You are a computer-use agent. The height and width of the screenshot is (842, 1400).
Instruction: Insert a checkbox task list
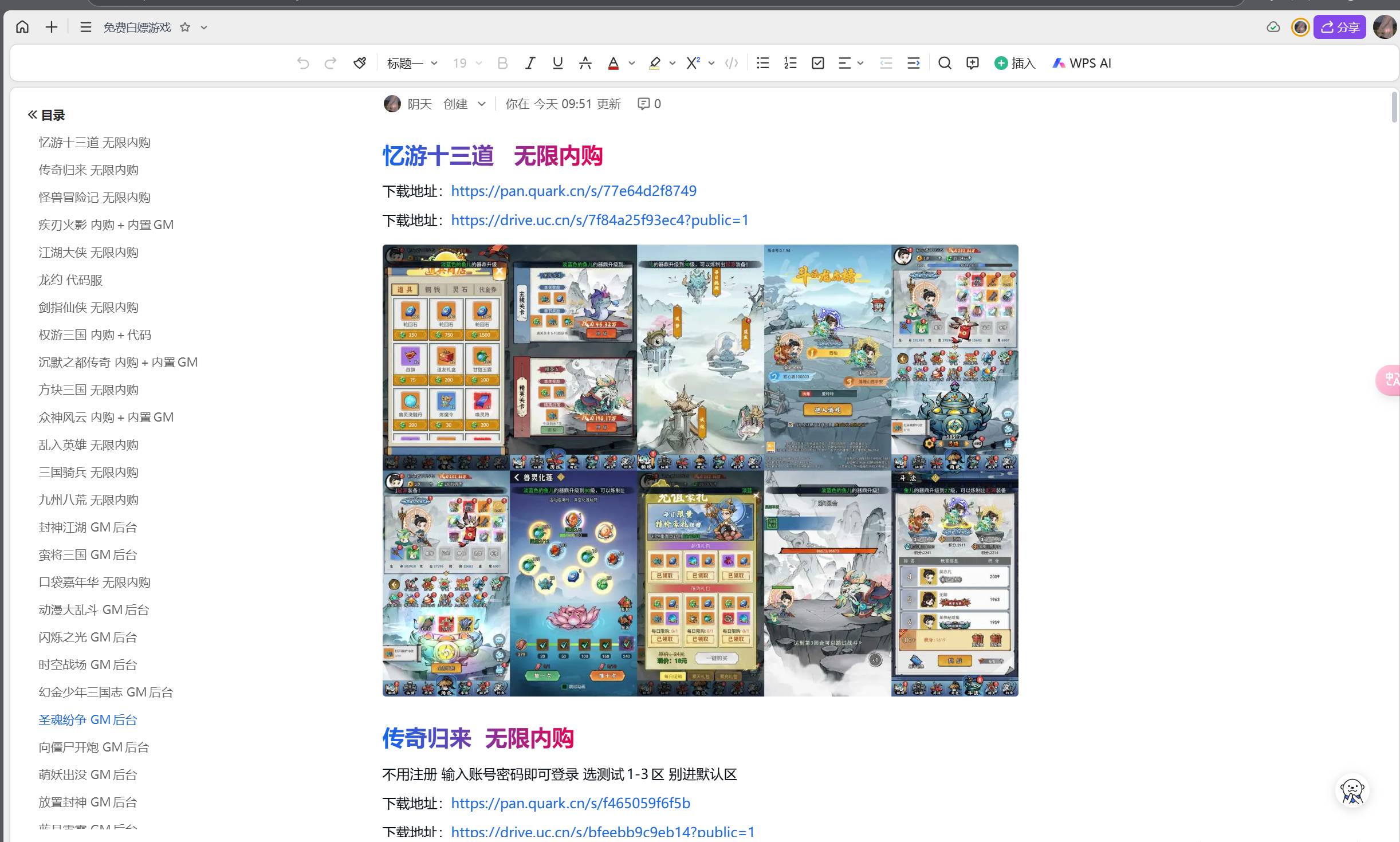[x=818, y=63]
